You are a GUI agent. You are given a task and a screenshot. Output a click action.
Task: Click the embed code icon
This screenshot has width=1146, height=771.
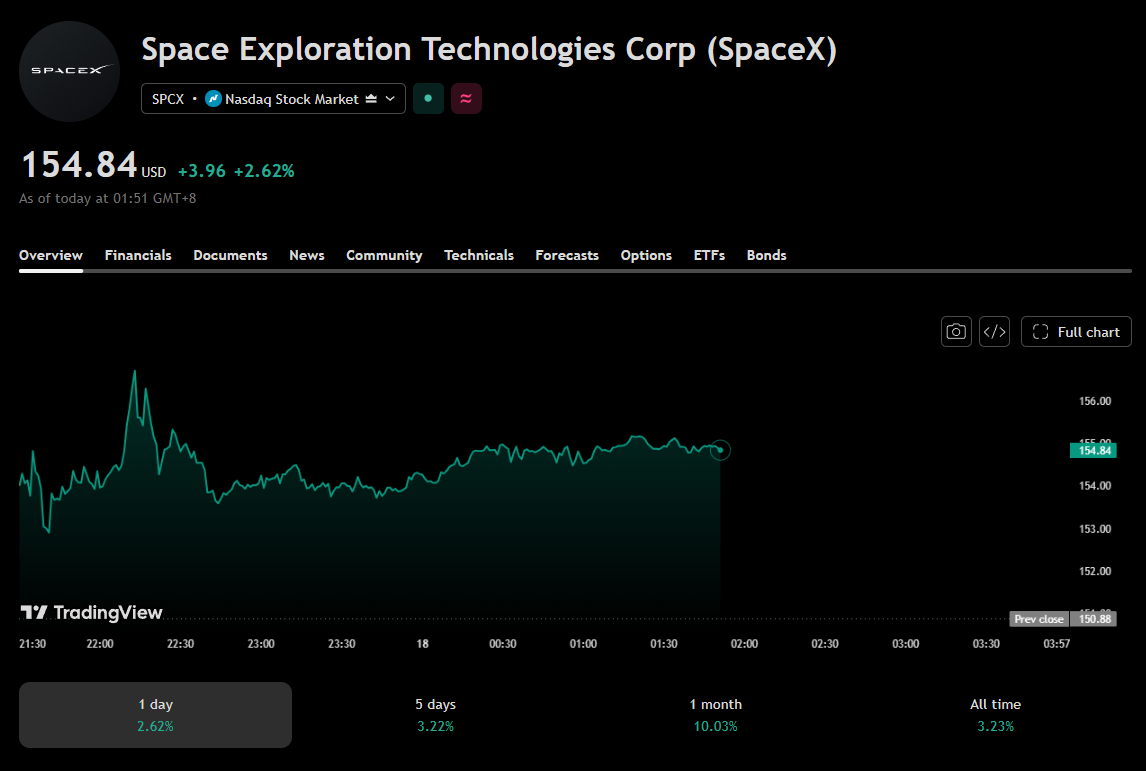pos(995,332)
